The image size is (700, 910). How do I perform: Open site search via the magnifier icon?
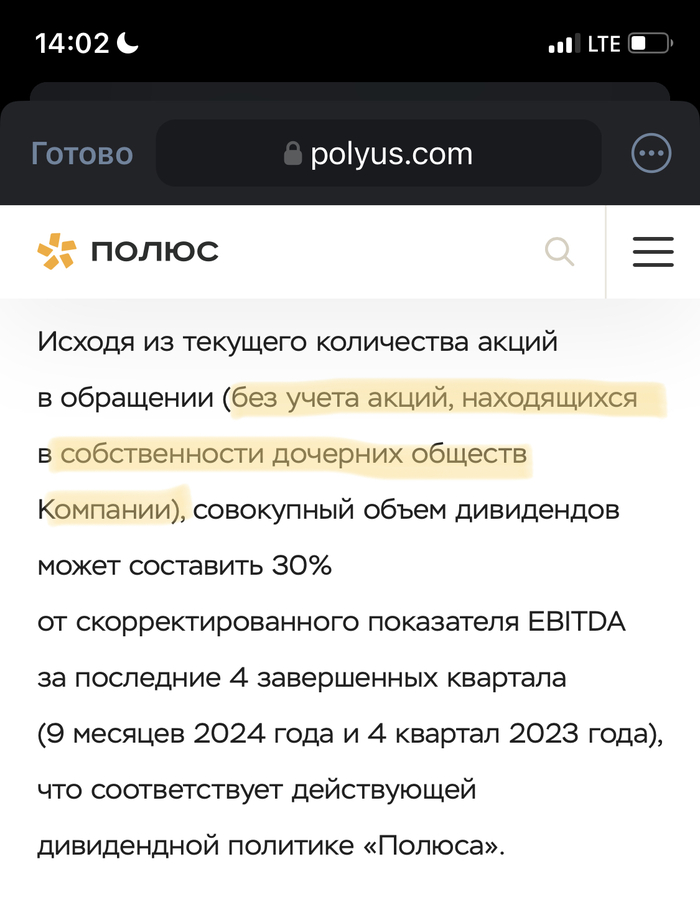pyautogui.click(x=559, y=252)
